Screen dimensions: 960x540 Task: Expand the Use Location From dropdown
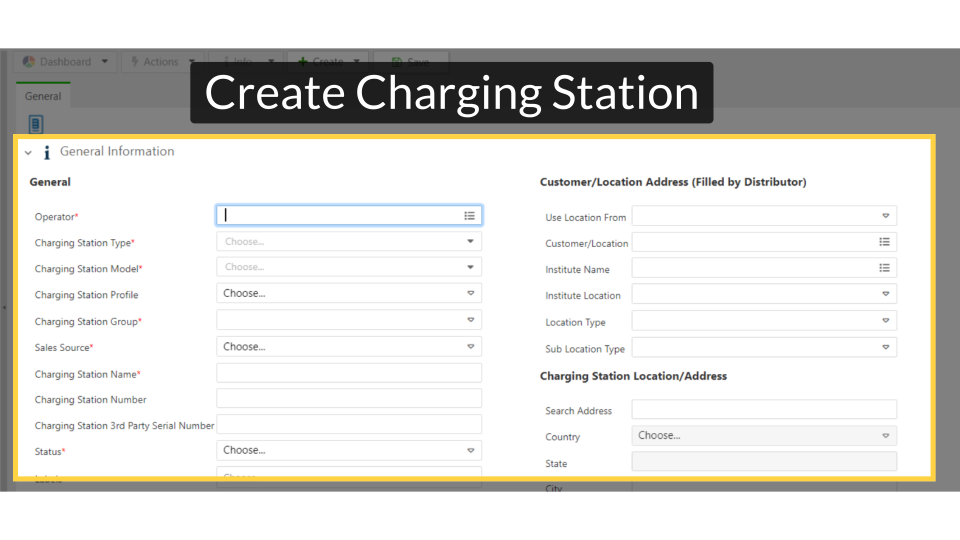click(764, 216)
